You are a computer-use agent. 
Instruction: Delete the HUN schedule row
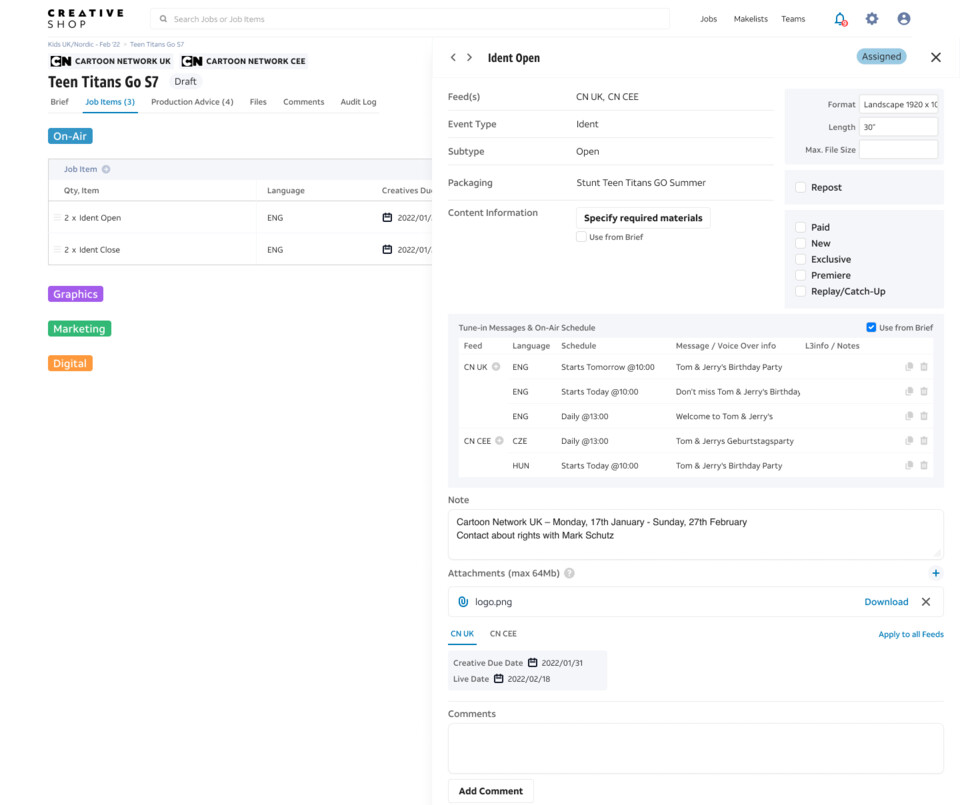pyautogui.click(x=924, y=465)
